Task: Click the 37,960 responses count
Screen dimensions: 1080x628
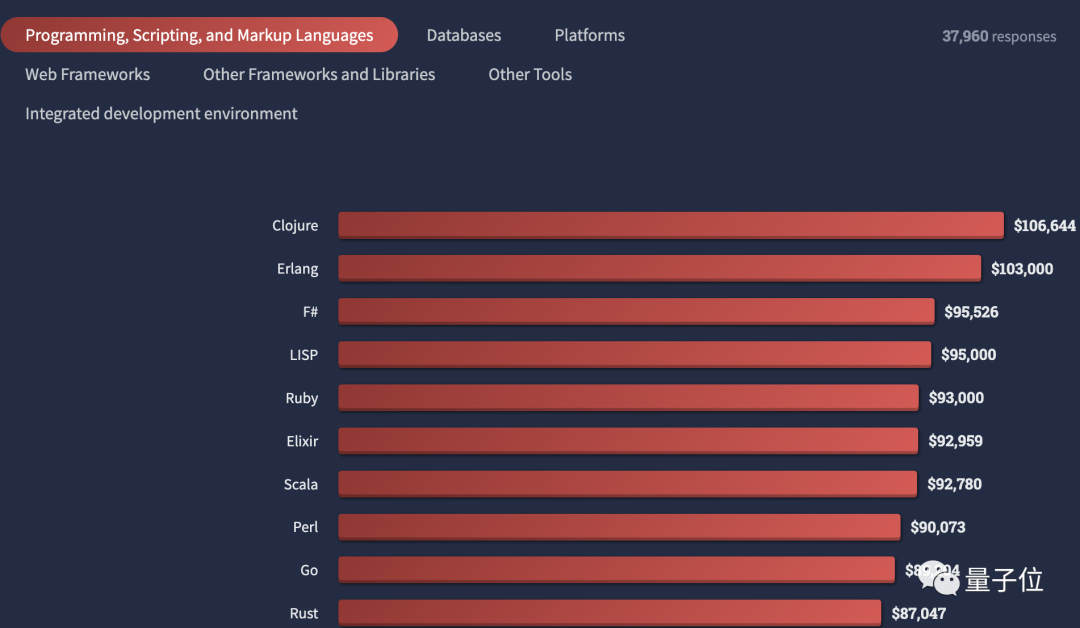Action: click(998, 36)
